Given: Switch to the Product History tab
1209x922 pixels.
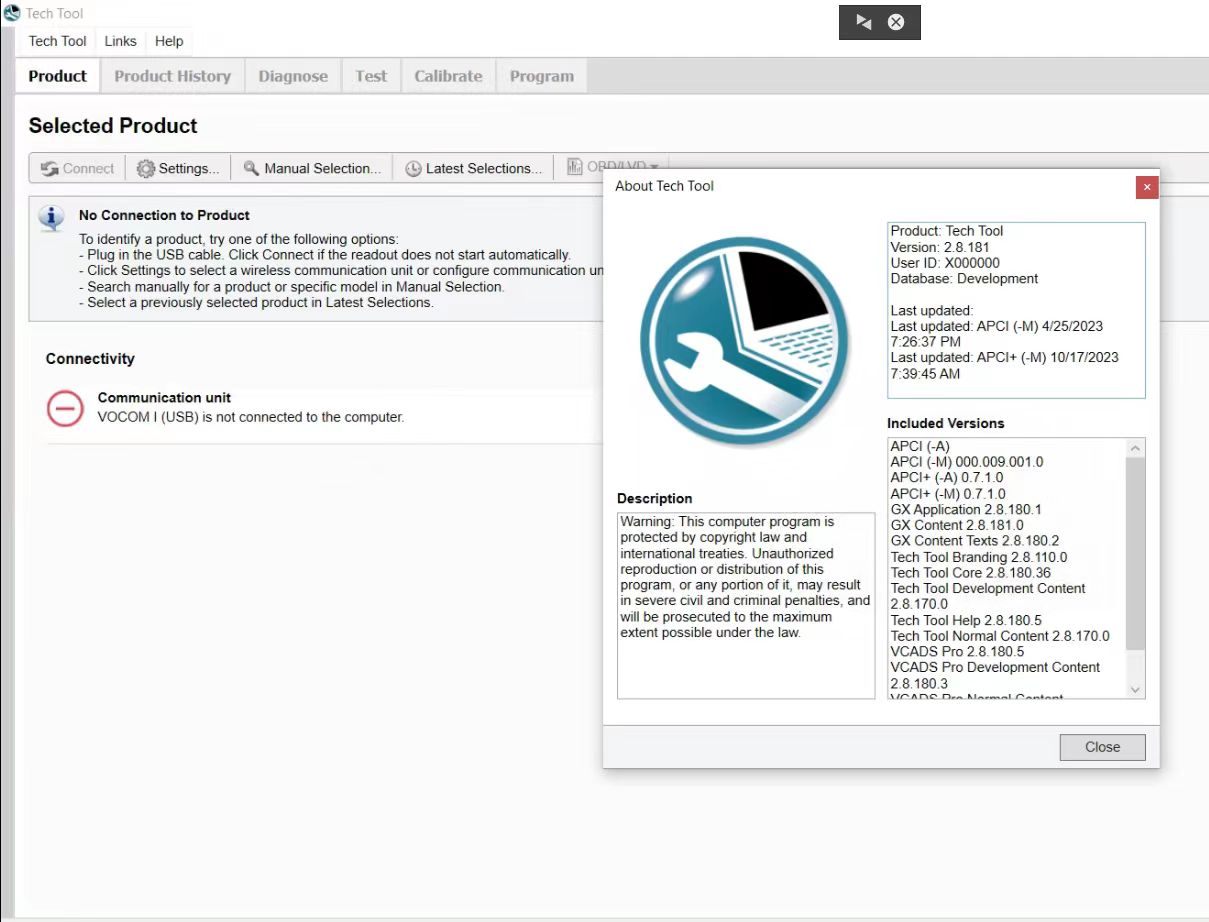Looking at the screenshot, I should pyautogui.click(x=172, y=76).
